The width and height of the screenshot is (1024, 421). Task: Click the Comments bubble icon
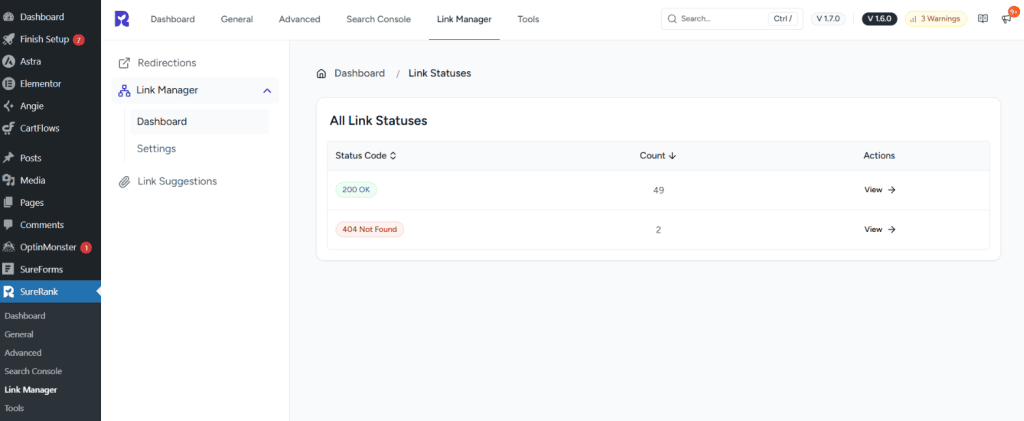[8, 225]
